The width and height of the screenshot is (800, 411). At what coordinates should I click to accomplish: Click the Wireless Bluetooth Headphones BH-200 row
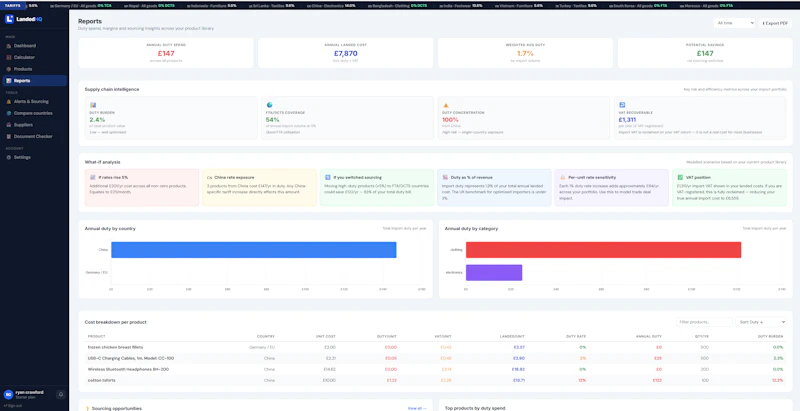(435, 369)
